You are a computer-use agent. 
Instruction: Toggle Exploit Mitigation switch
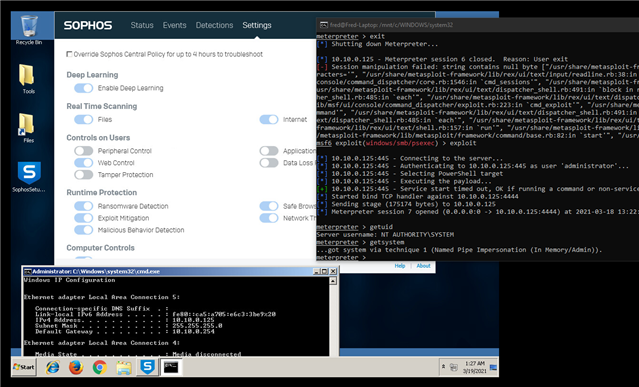[x=84, y=218]
